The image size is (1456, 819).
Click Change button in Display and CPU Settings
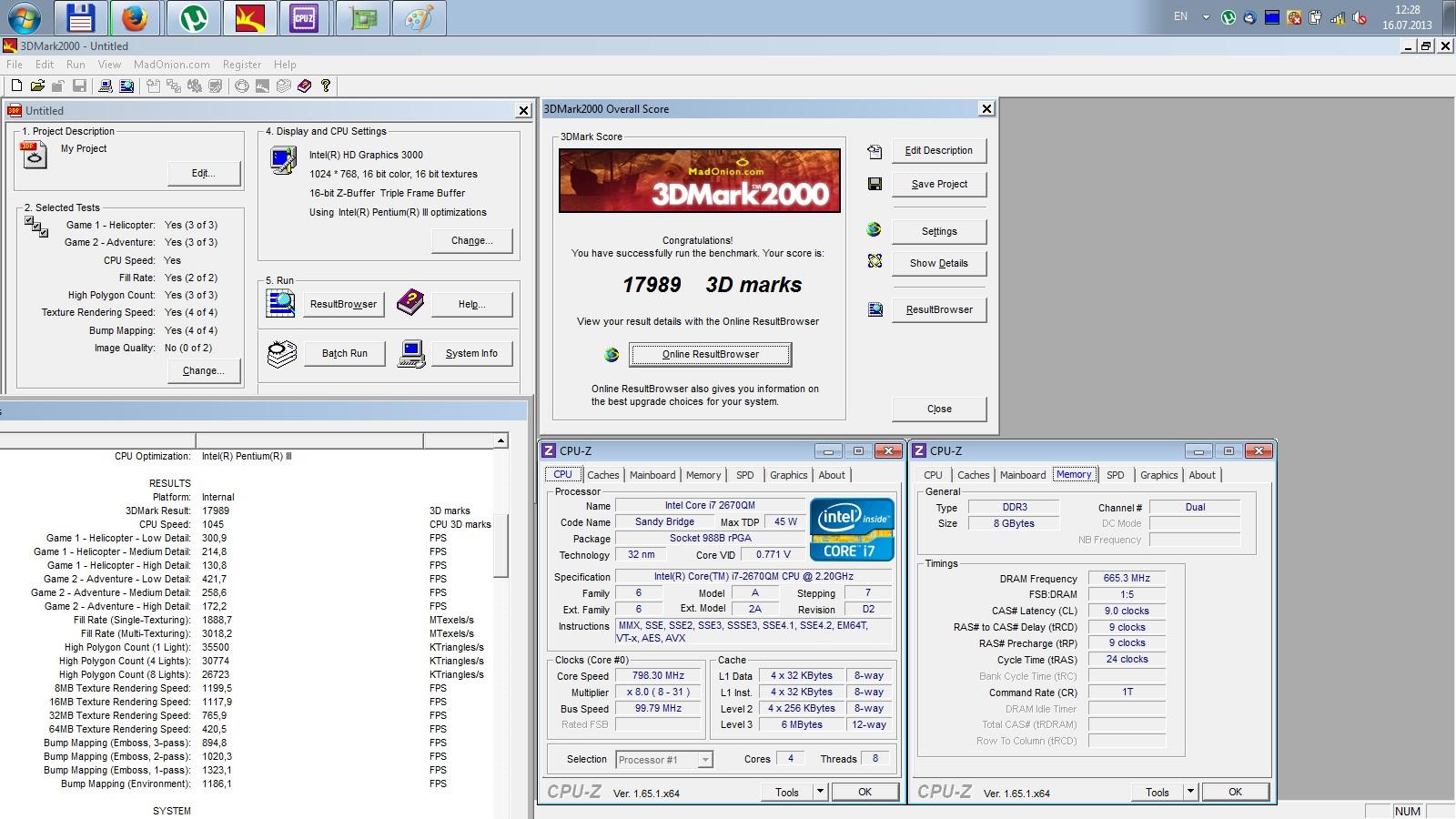coord(471,240)
